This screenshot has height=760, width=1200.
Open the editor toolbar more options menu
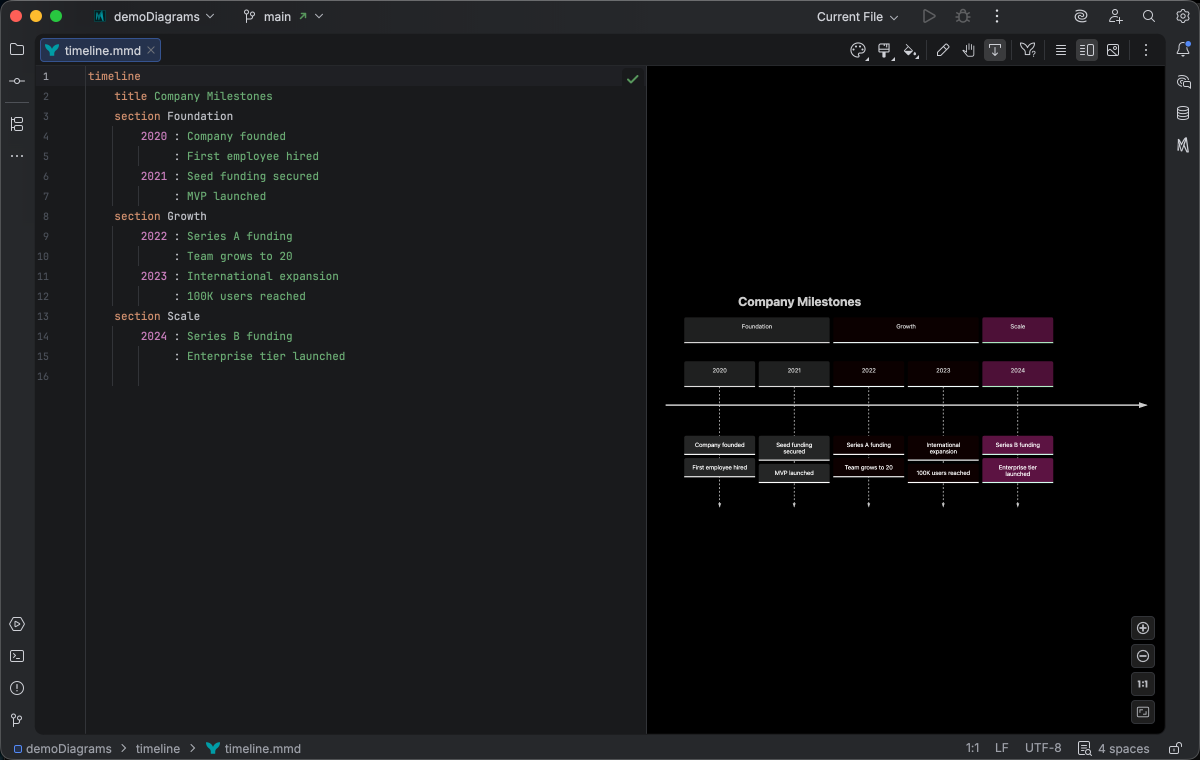point(1146,50)
